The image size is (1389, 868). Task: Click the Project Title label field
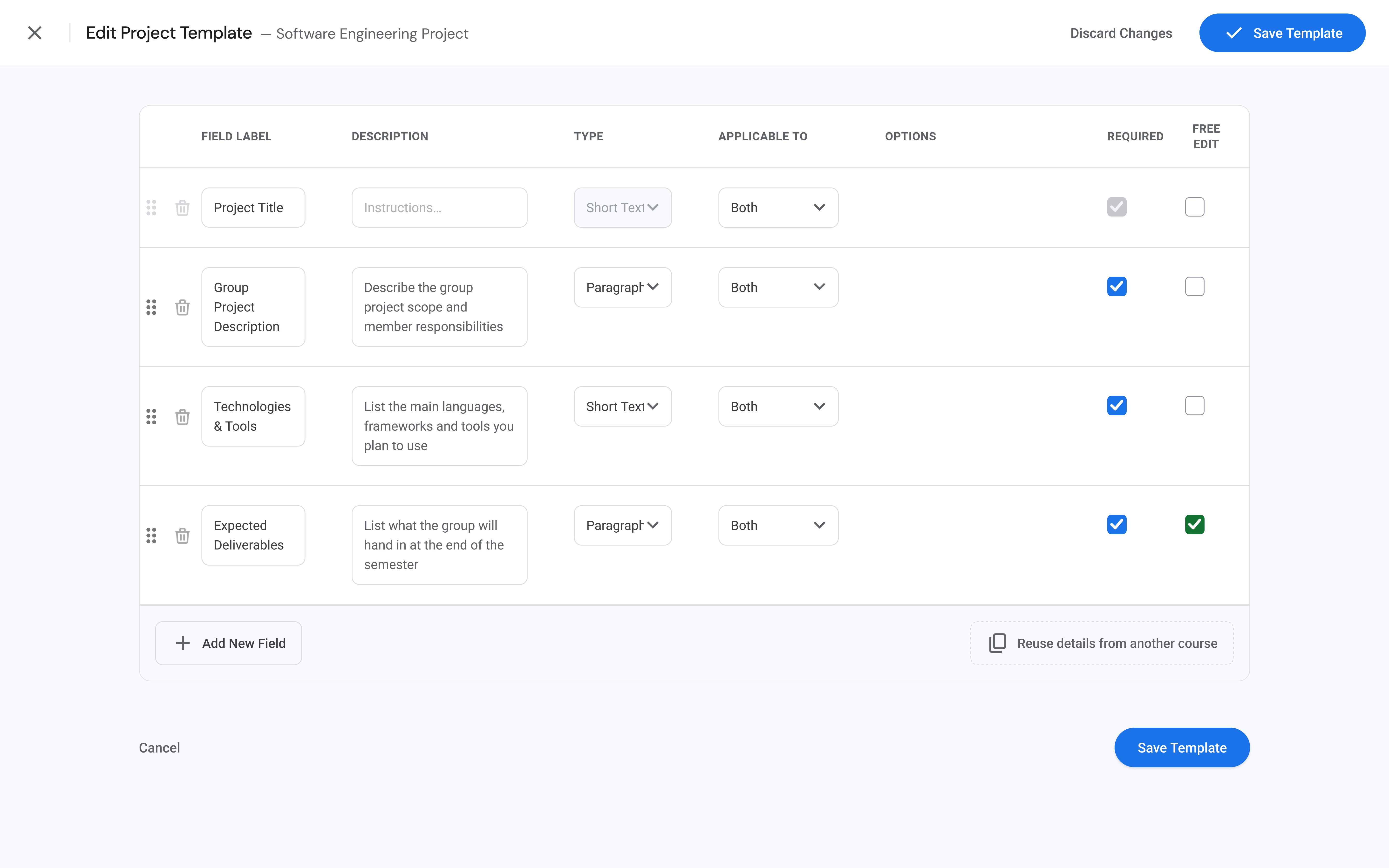pos(253,208)
